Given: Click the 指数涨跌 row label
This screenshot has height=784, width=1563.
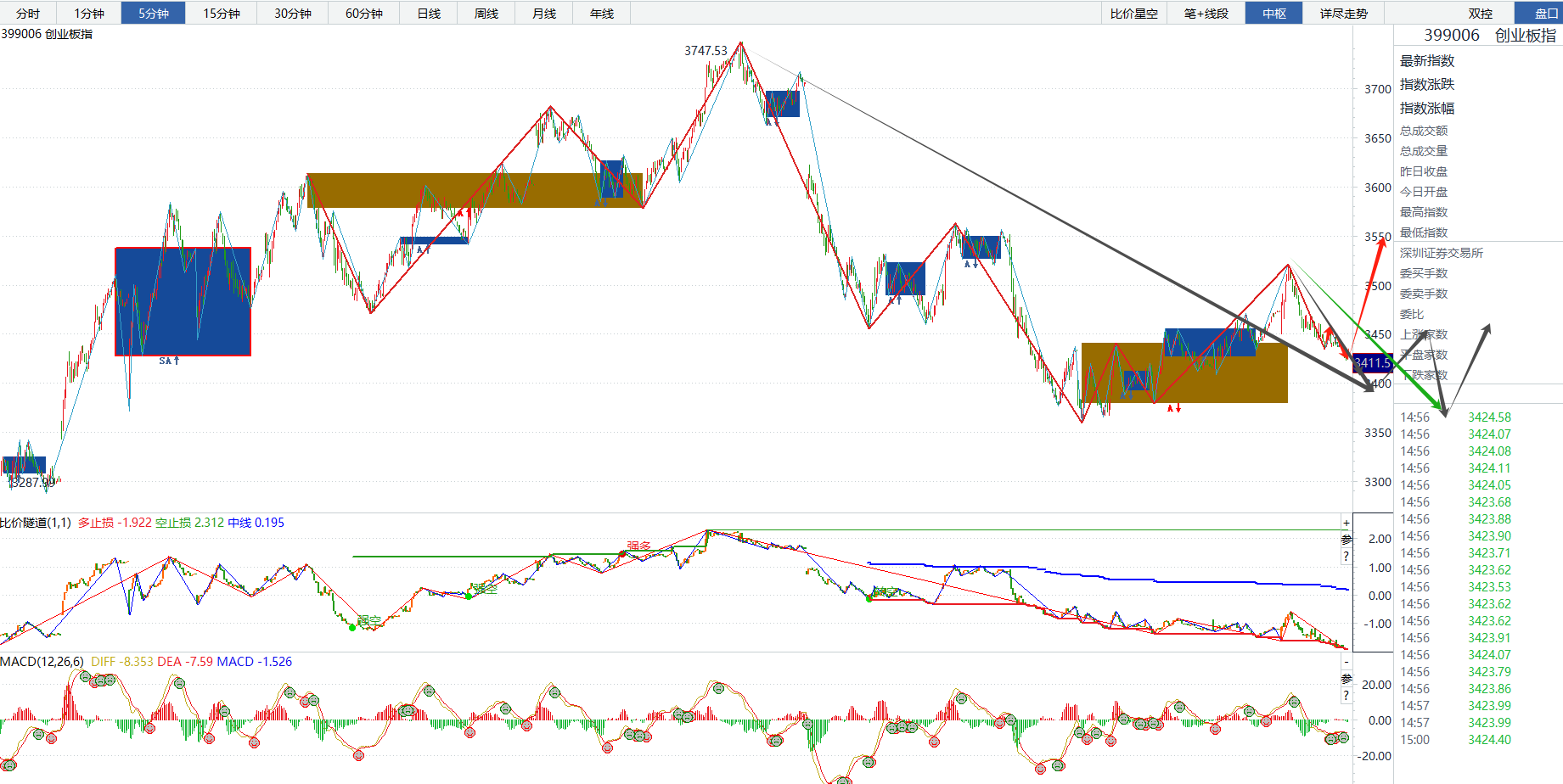Looking at the screenshot, I should coord(1427,85).
